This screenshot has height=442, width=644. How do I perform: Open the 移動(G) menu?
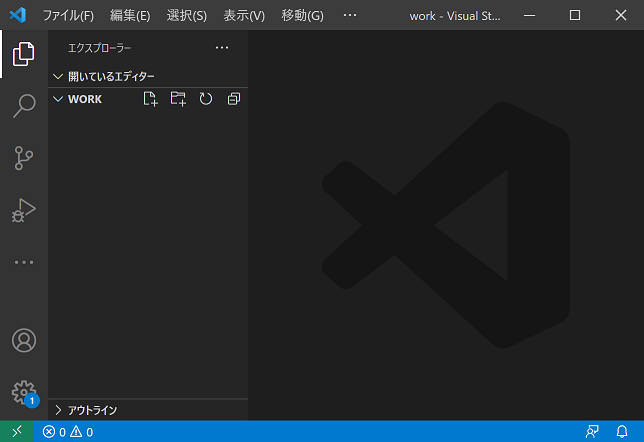(303, 16)
